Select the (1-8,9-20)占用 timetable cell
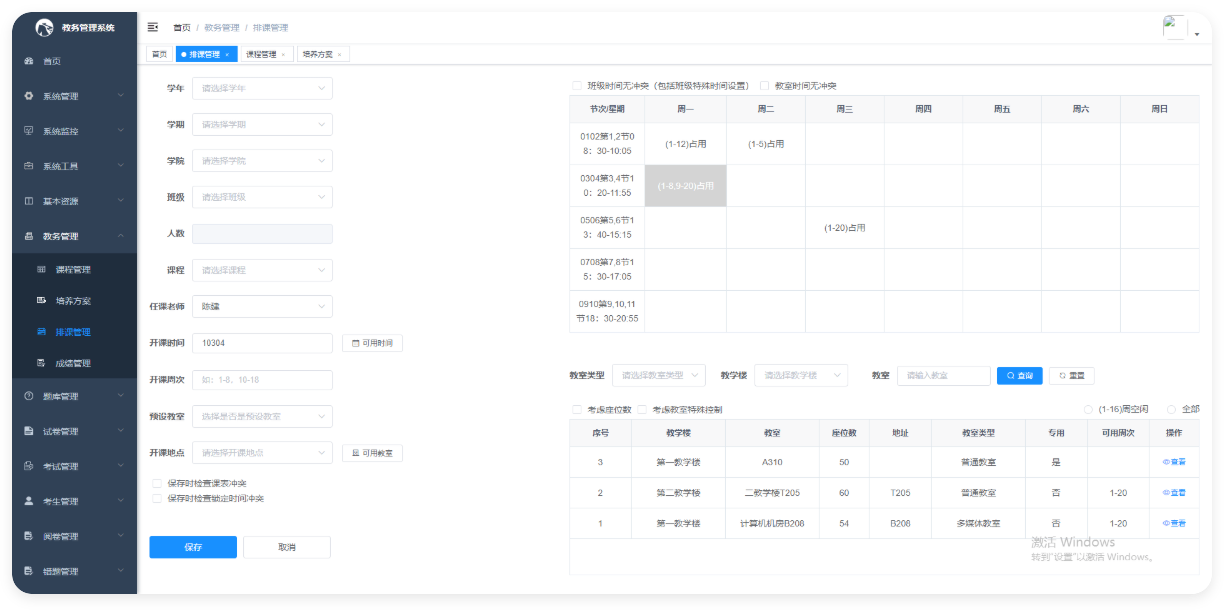This screenshot has height=610, width=1224. pos(686,186)
